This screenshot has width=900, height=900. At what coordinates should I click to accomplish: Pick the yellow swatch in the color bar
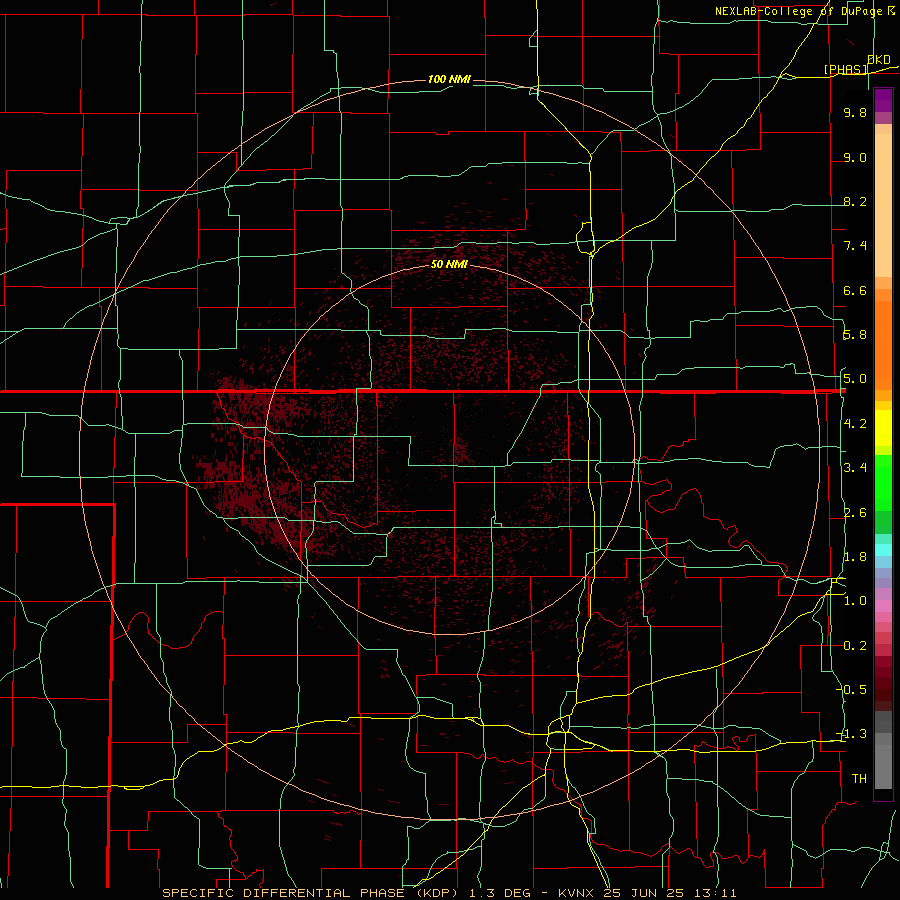tap(883, 428)
